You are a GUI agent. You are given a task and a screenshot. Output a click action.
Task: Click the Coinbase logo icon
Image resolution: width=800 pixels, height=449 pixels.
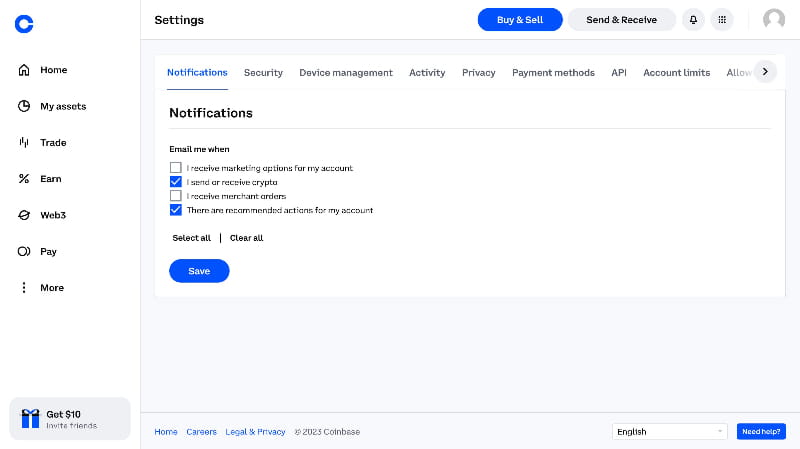pyautogui.click(x=24, y=24)
